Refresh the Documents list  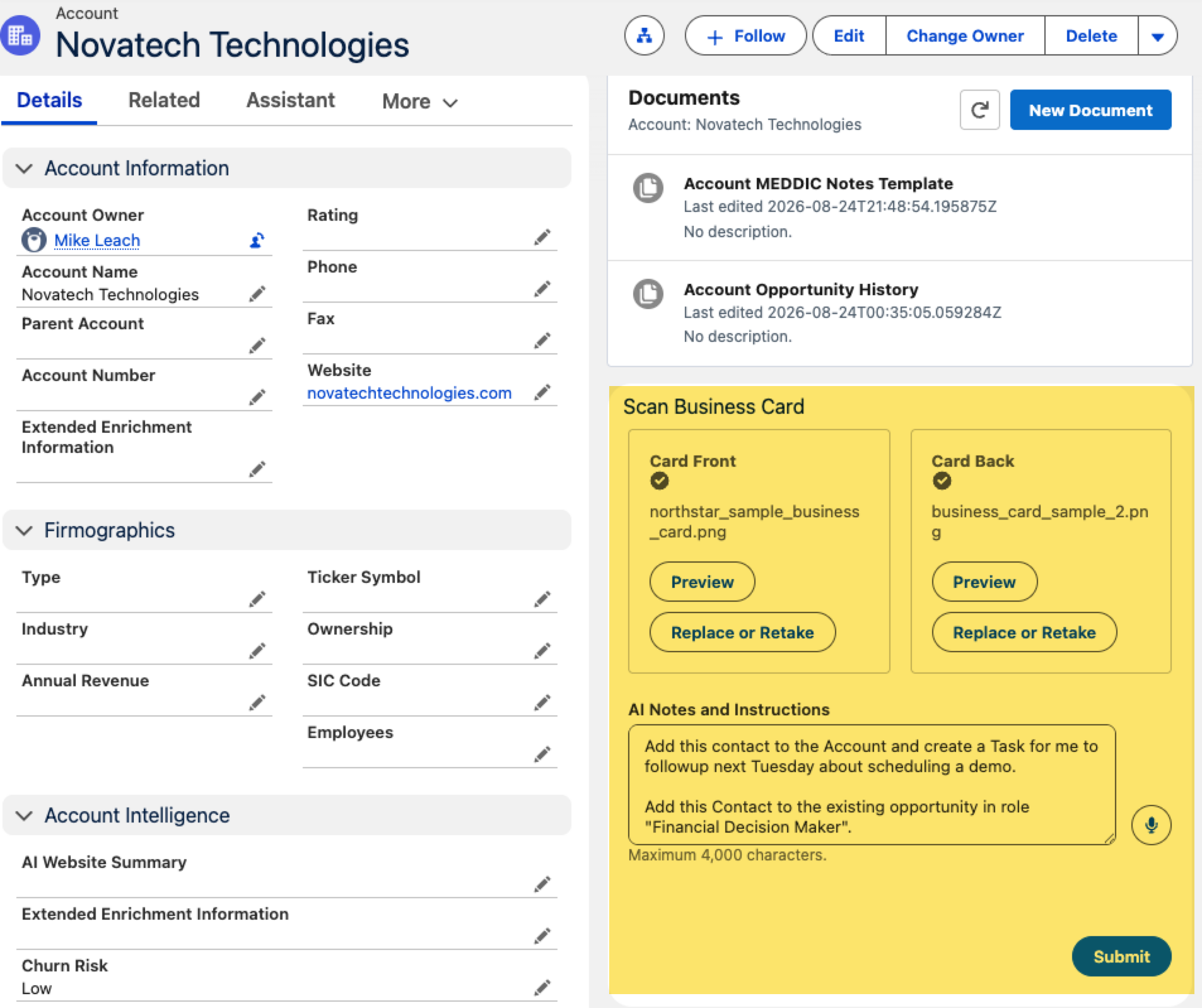pos(979,110)
